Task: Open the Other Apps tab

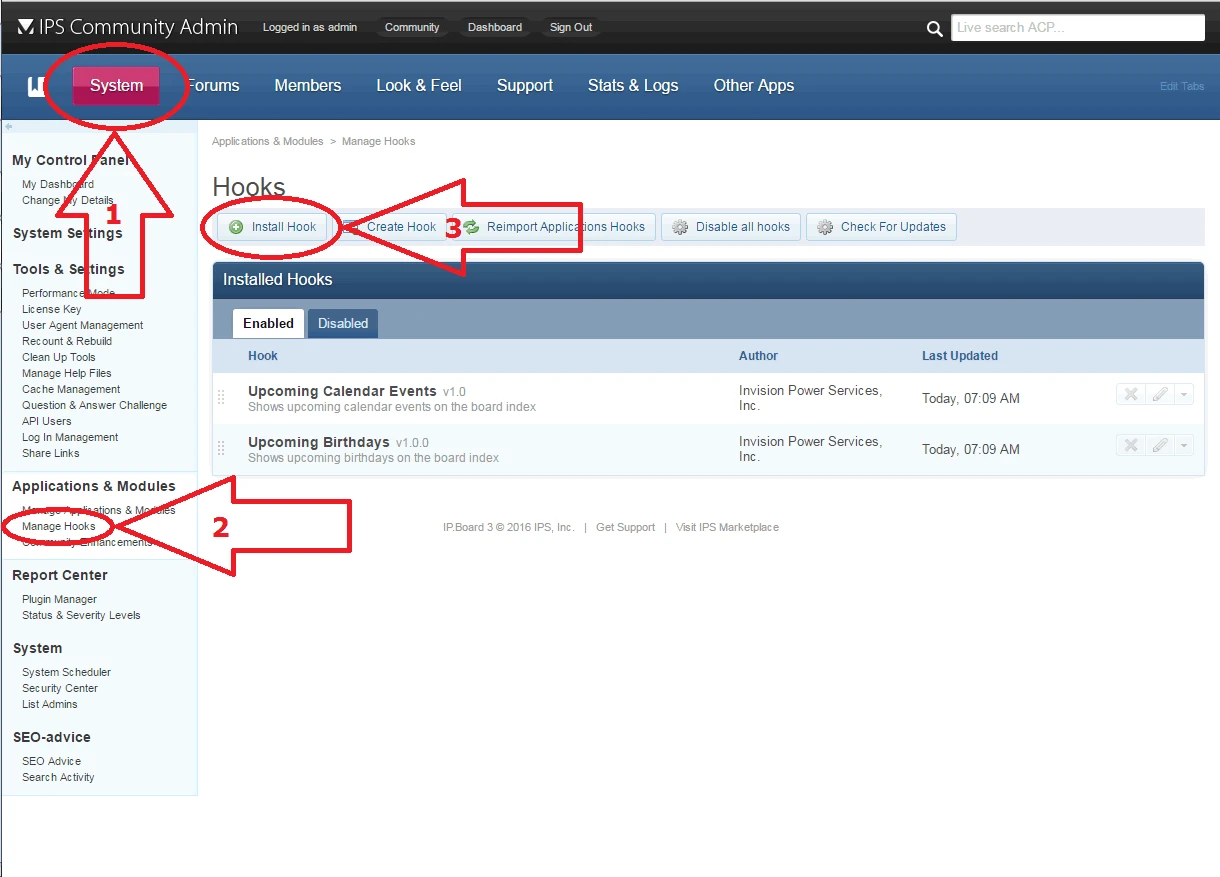Action: point(754,86)
